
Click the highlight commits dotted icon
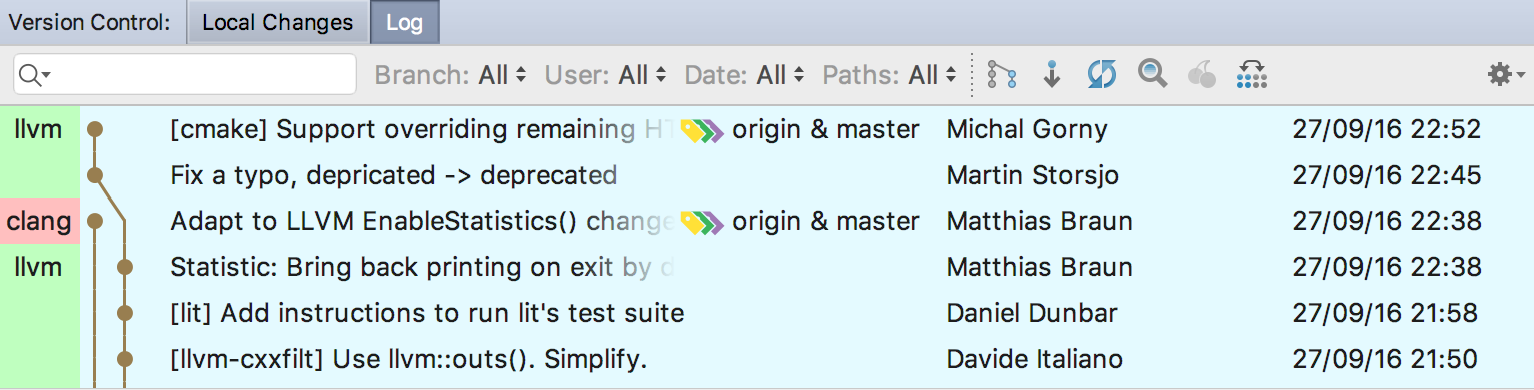[1252, 74]
